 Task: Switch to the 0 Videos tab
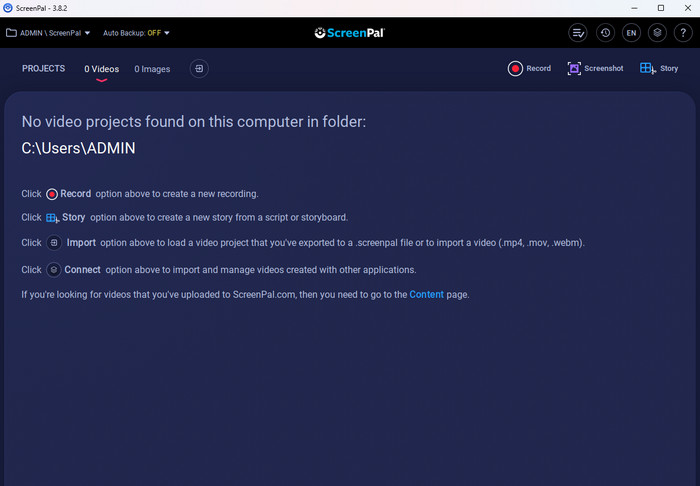click(x=102, y=69)
